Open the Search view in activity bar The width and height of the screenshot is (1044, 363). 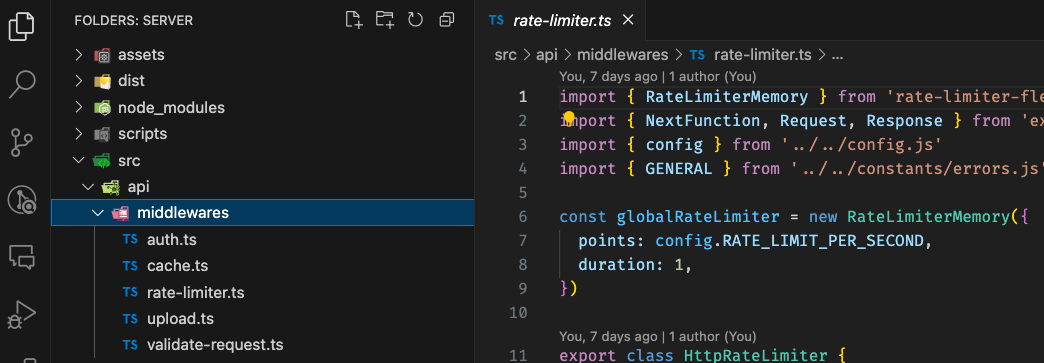point(21,84)
